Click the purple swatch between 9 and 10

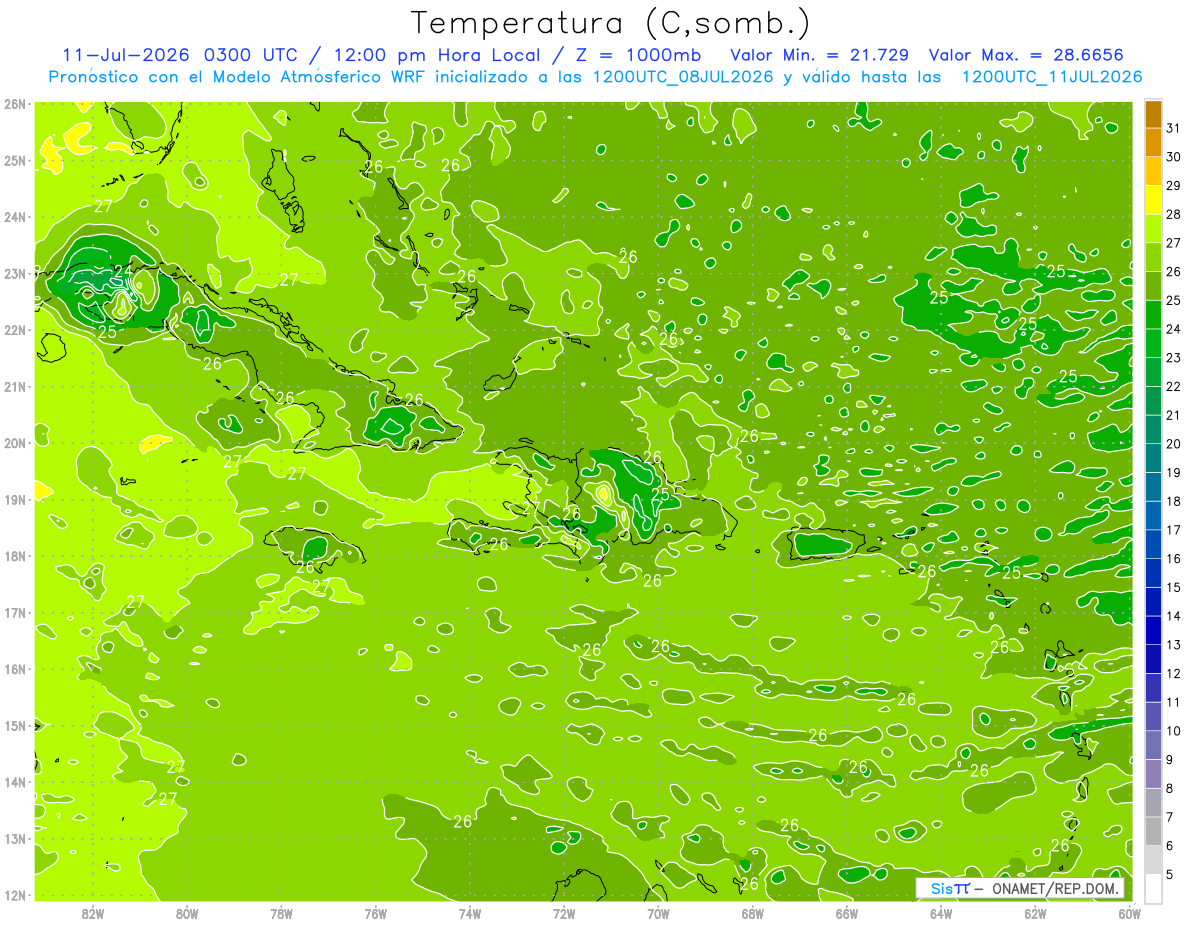coord(1154,745)
